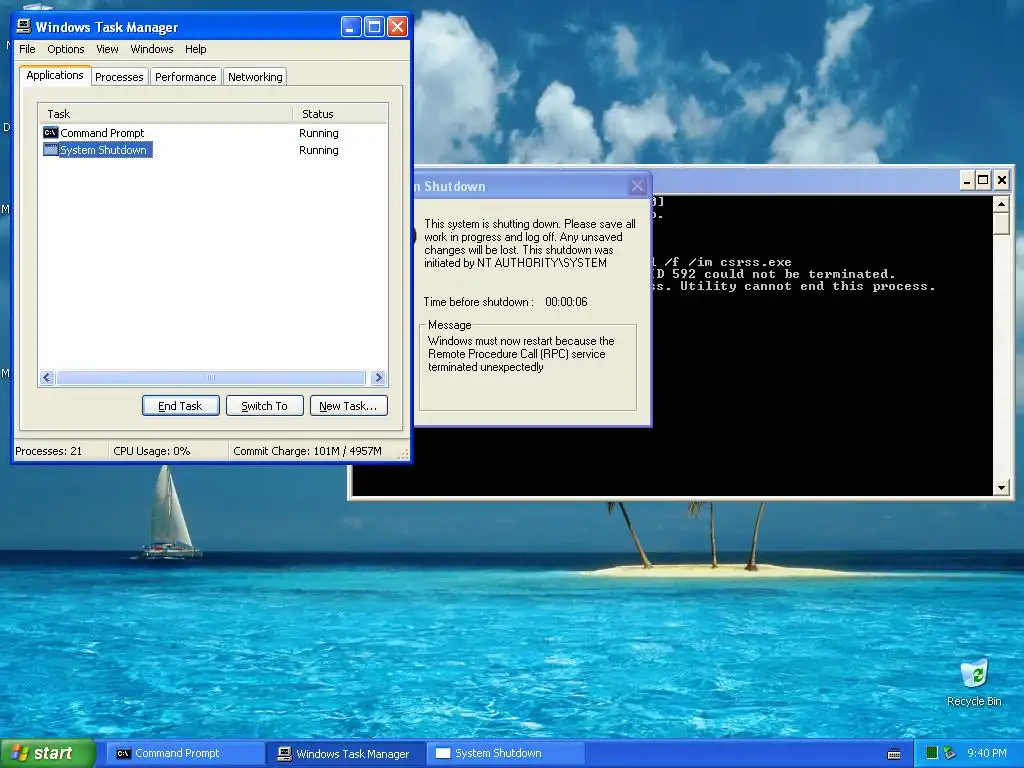Image resolution: width=1024 pixels, height=768 pixels.
Task: Click Command Prompt scroll up arrow
Action: [1001, 204]
